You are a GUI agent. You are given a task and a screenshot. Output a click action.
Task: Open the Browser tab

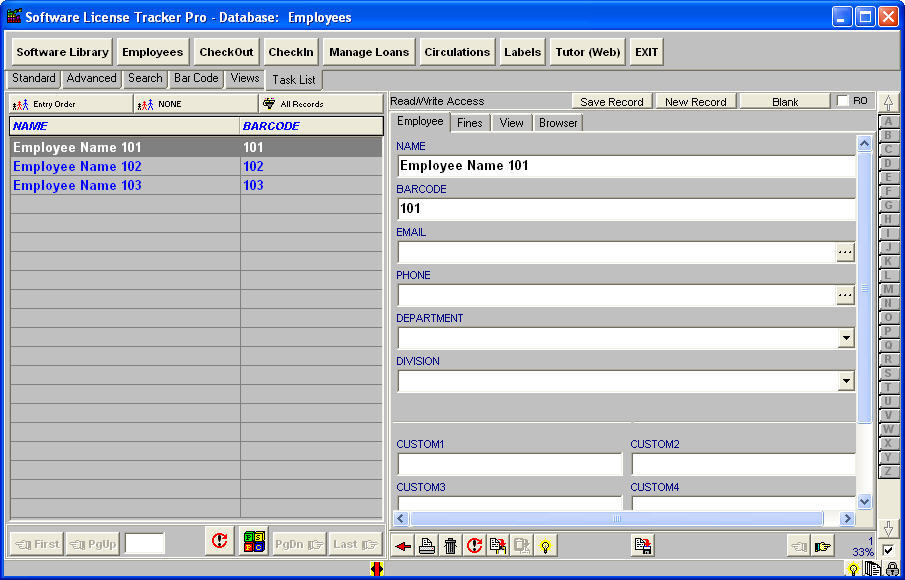pos(558,123)
